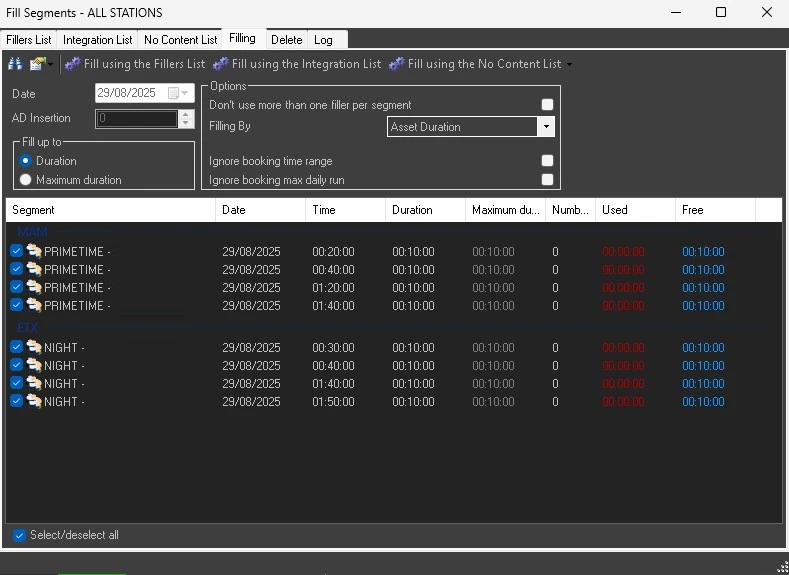Click the Segment column header

coord(34,210)
